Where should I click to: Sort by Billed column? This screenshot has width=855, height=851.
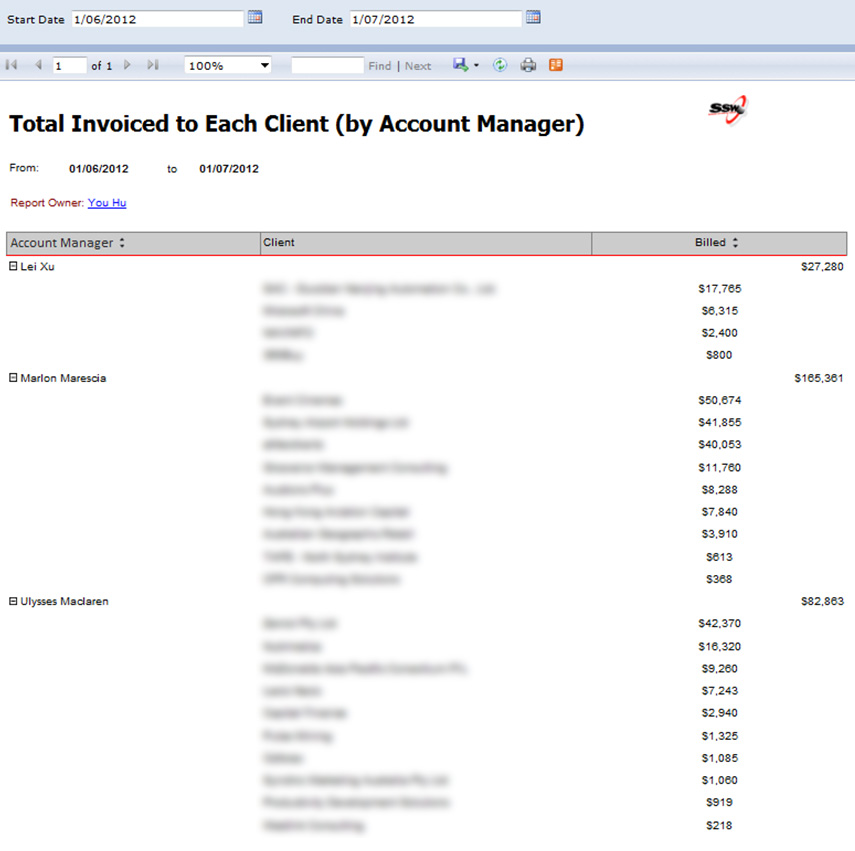[735, 243]
